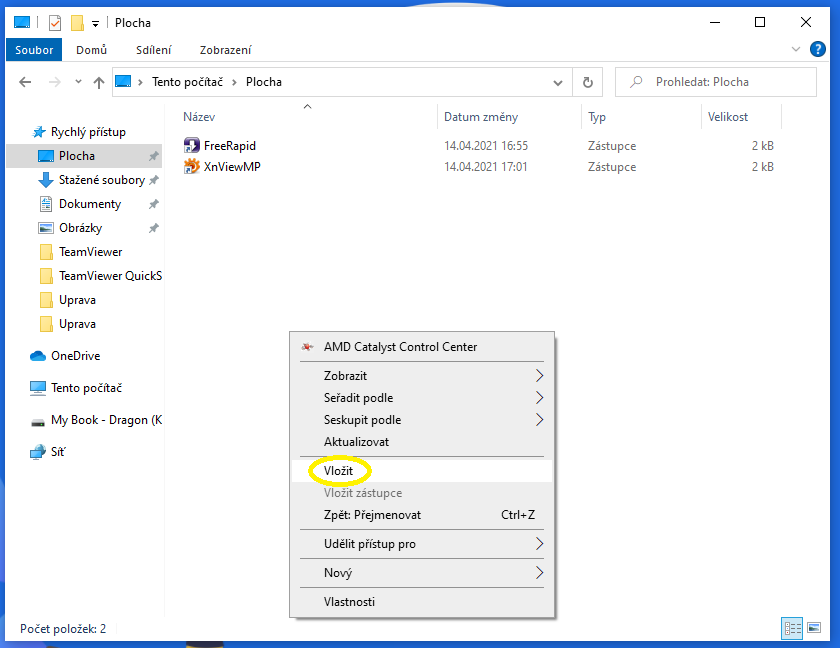Expand the address bar history dropdown
Viewport: 840px width, 648px height.
(x=558, y=82)
